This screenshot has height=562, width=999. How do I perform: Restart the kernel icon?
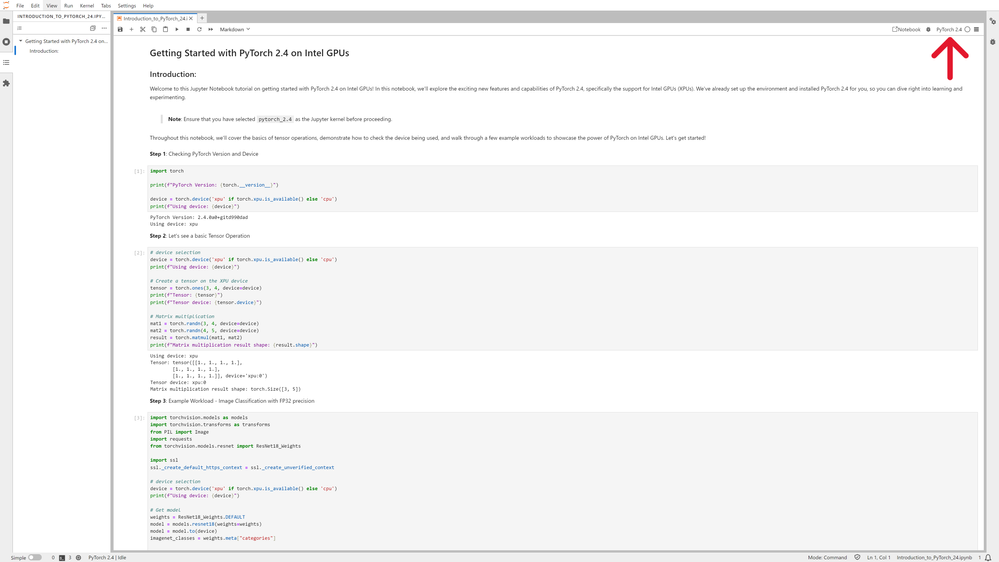click(199, 29)
